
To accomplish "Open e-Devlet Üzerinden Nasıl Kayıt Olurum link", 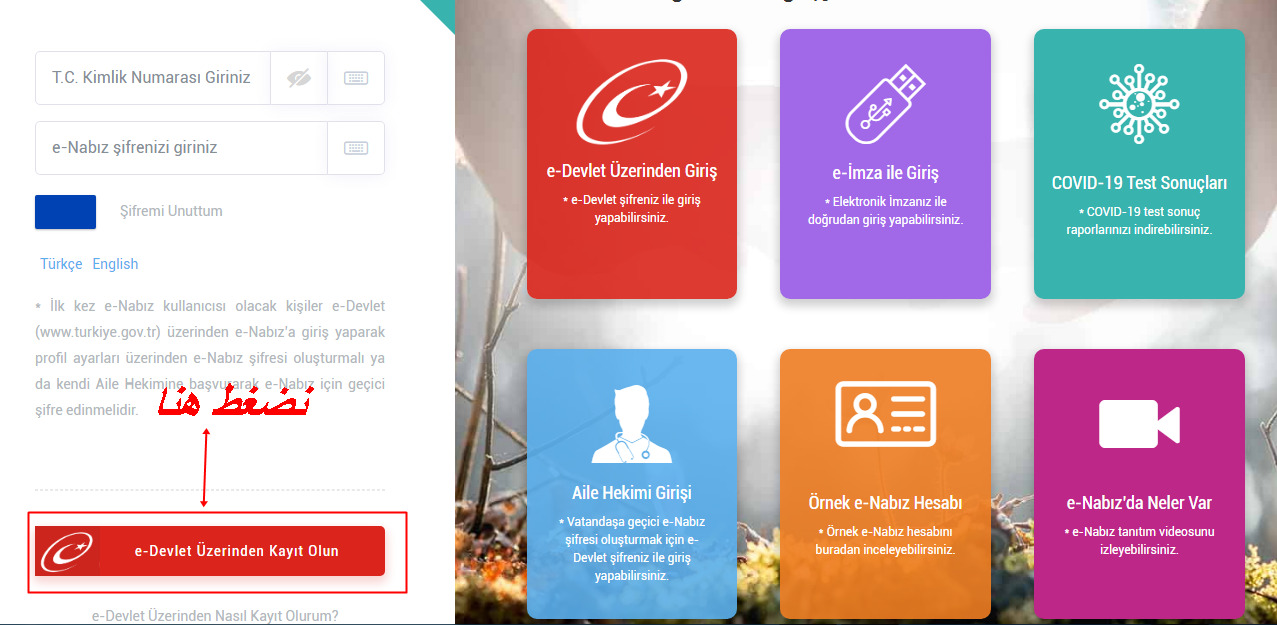I will (215, 616).
